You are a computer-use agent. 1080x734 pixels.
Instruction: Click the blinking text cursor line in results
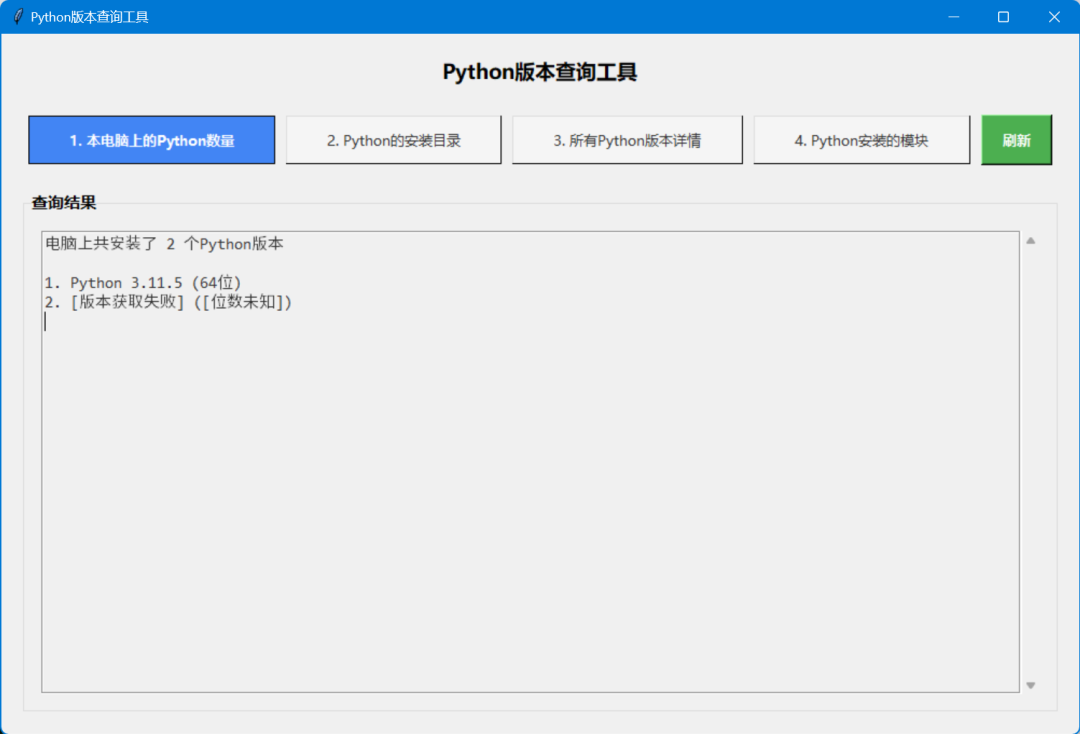pos(45,320)
